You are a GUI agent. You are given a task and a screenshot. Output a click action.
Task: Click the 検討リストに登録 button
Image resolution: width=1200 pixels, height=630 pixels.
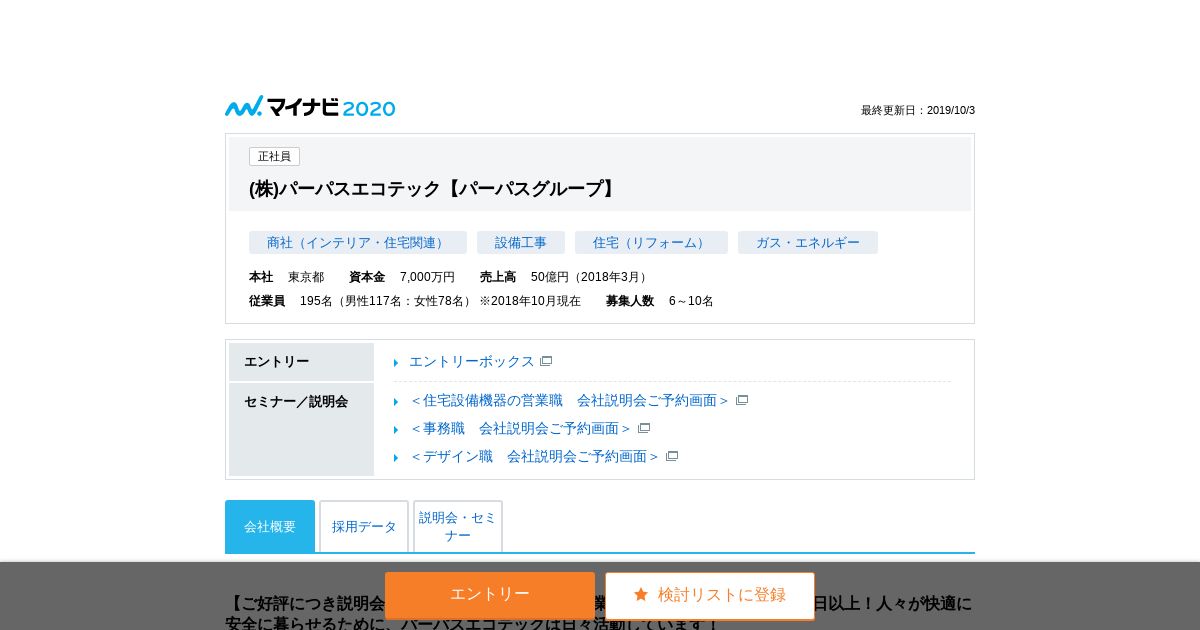pyautogui.click(x=710, y=594)
